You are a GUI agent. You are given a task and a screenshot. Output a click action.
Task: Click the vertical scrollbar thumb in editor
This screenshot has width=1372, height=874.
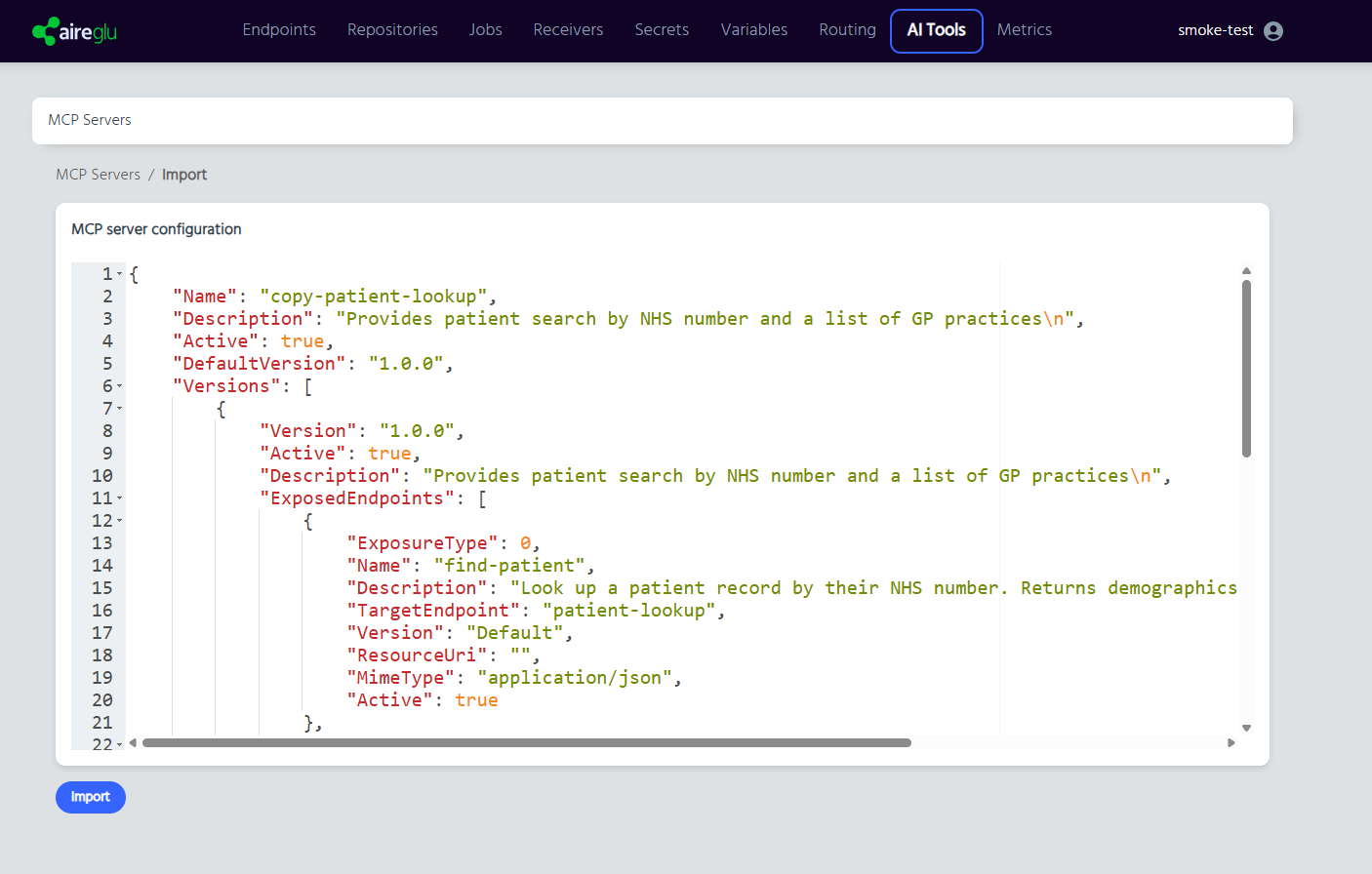click(1246, 368)
